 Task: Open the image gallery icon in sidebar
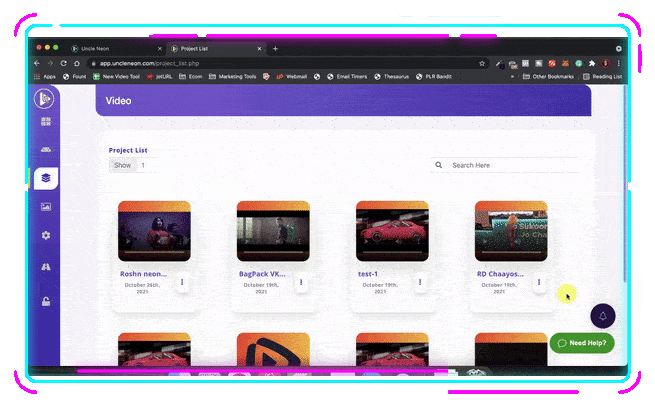coord(46,207)
